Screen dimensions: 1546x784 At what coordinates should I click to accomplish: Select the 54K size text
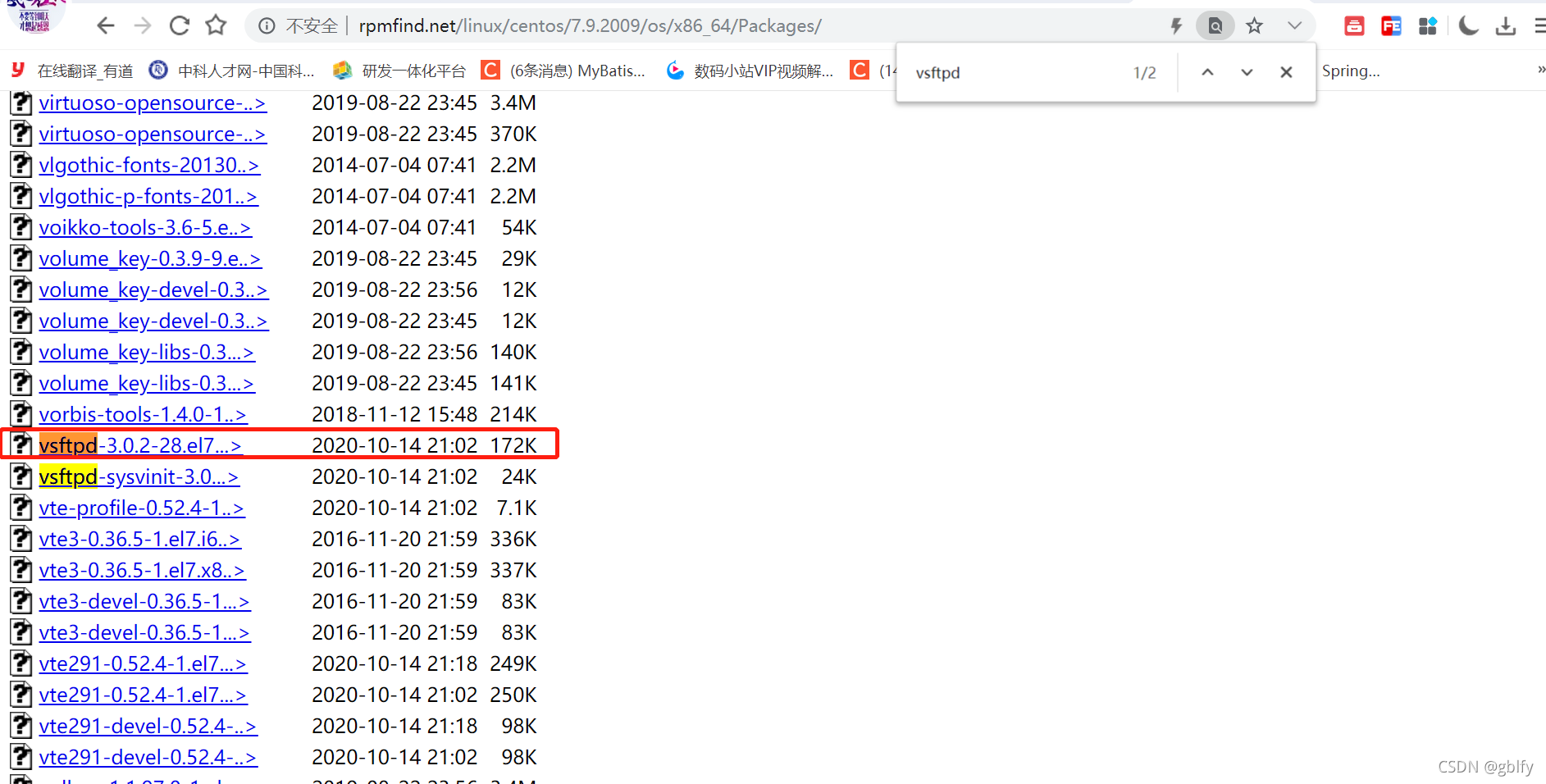(519, 227)
